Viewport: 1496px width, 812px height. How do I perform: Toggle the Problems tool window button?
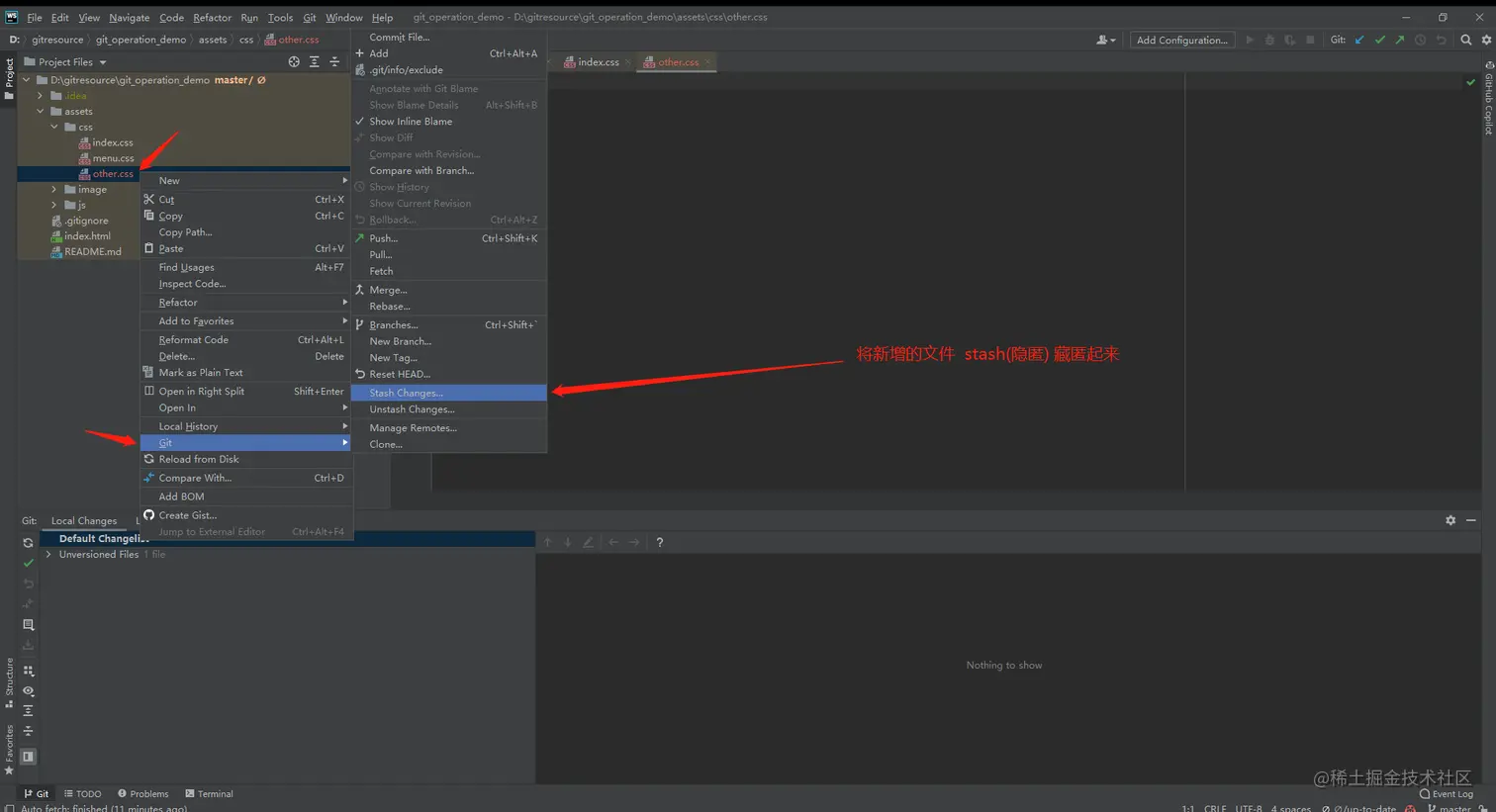click(x=142, y=793)
